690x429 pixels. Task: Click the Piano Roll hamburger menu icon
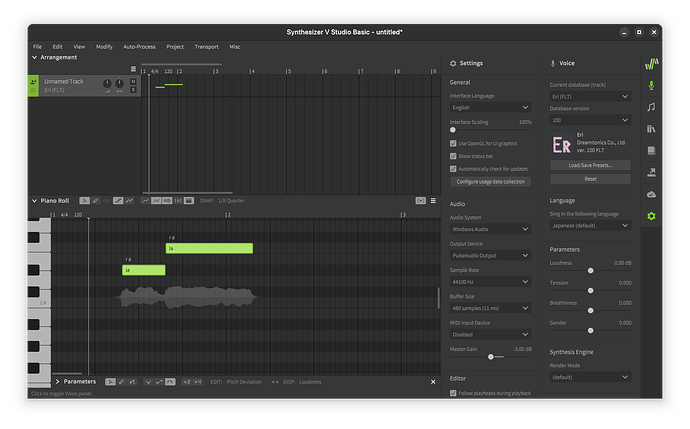[433, 201]
